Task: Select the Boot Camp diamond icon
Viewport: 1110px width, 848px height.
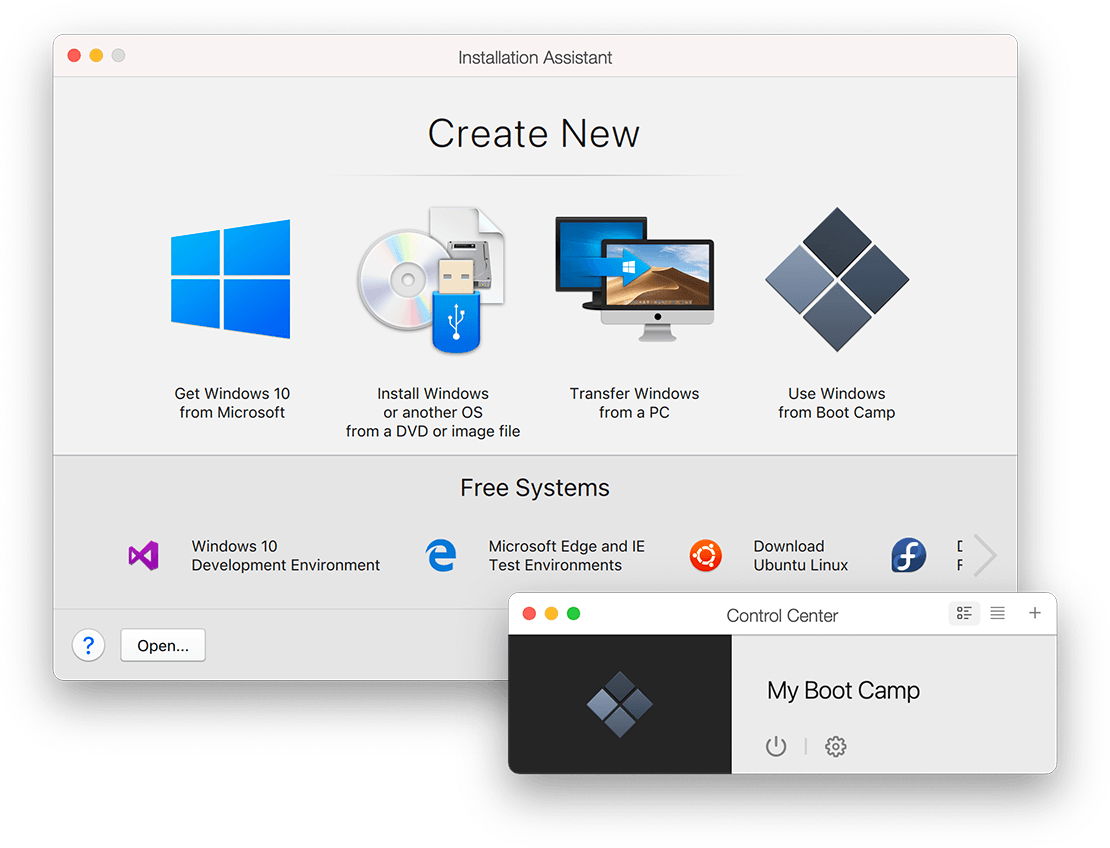Action: (836, 279)
